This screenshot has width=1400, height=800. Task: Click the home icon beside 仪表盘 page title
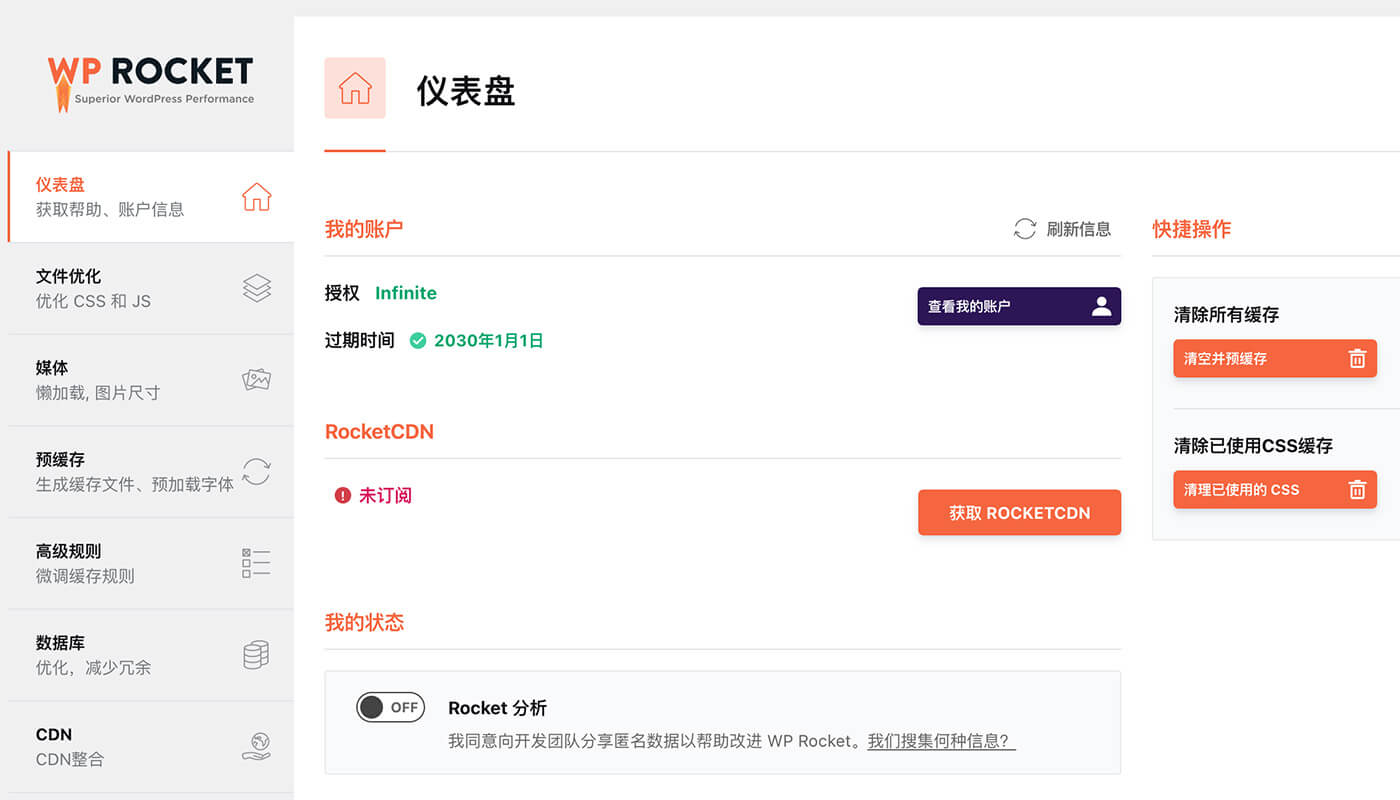pos(355,88)
